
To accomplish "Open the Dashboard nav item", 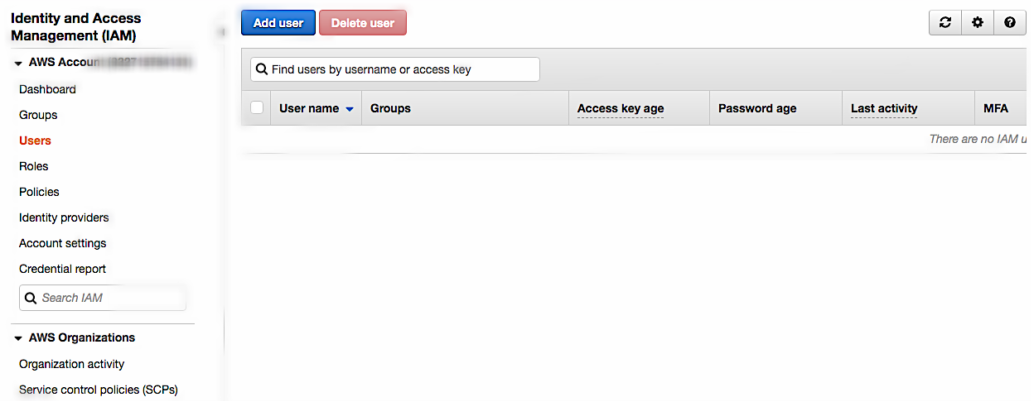I will click(47, 89).
